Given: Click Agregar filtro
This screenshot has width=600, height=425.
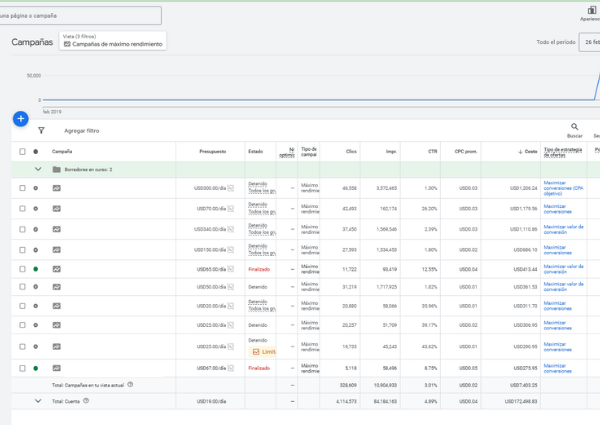Looking at the screenshot, I should pyautogui.click(x=82, y=131).
